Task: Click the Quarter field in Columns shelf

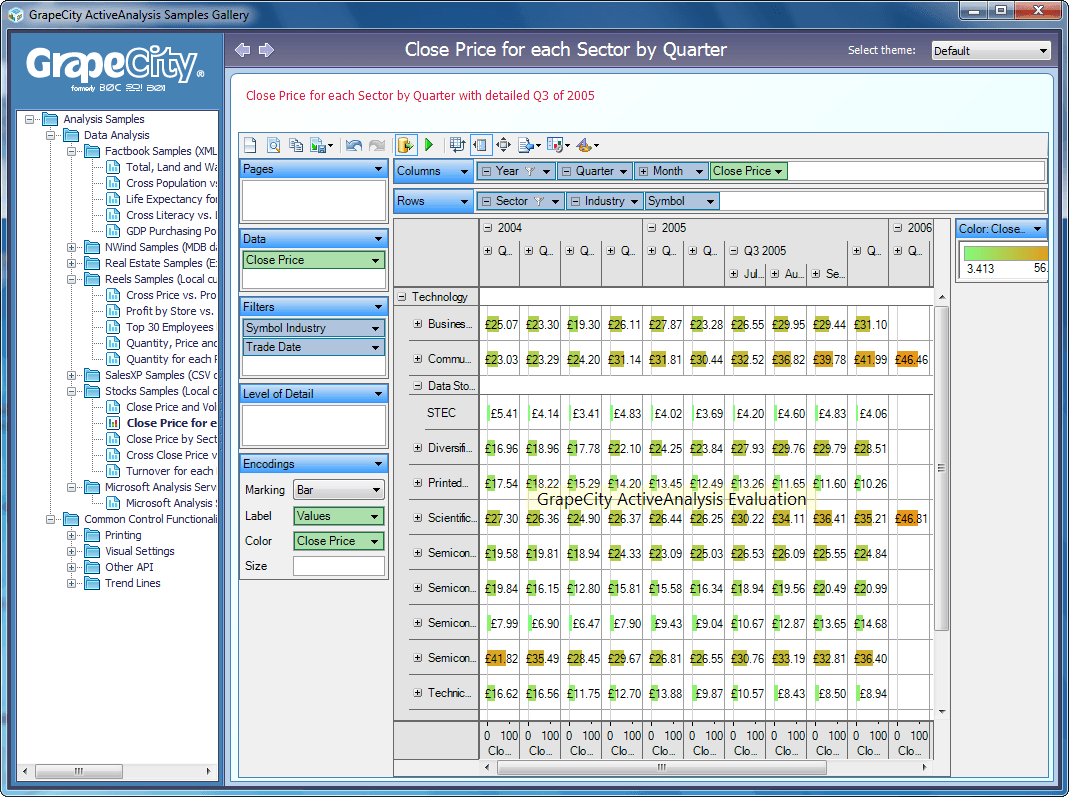Action: [x=594, y=171]
